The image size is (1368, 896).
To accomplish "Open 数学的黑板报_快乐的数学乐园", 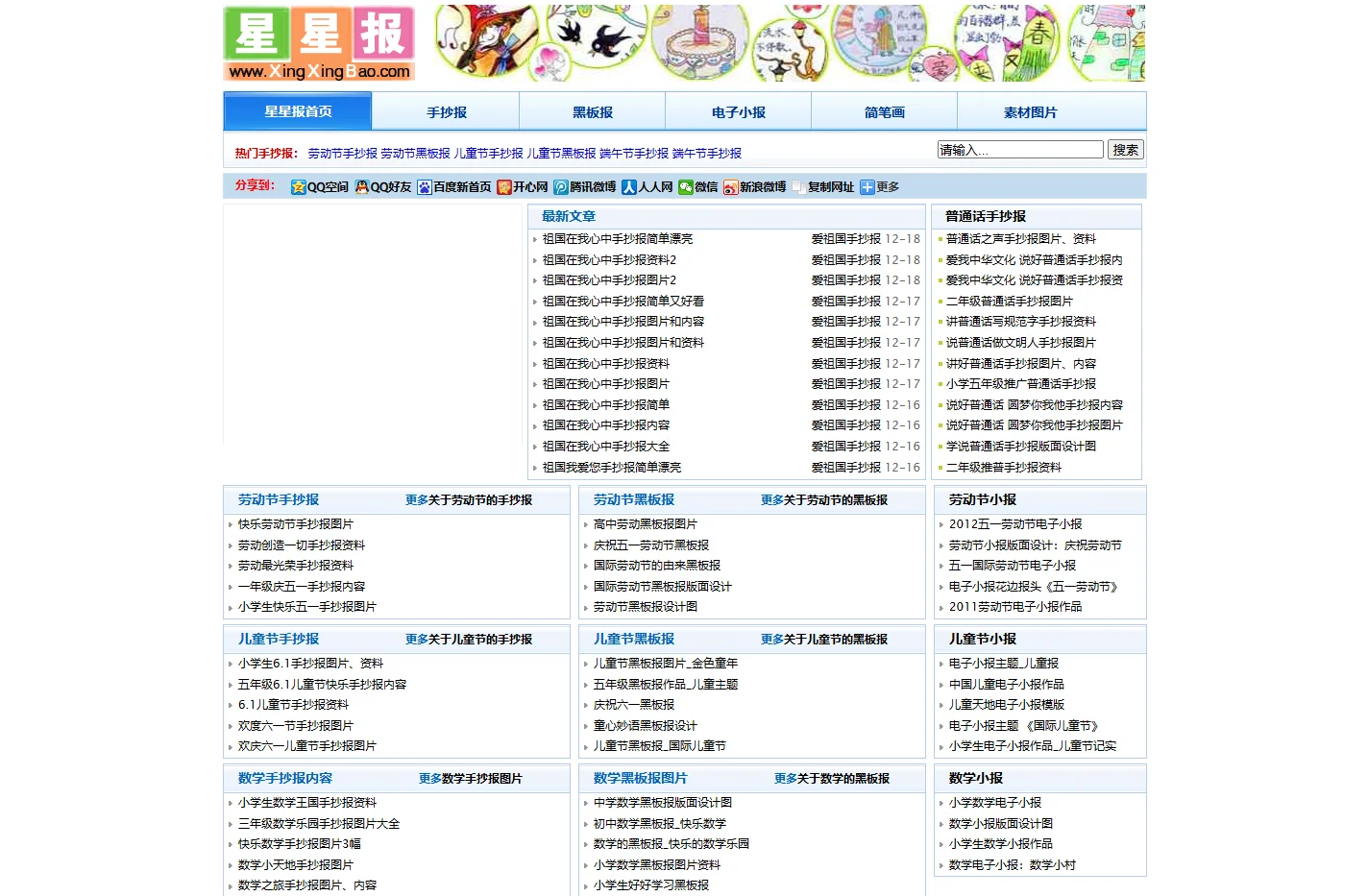I will (672, 844).
